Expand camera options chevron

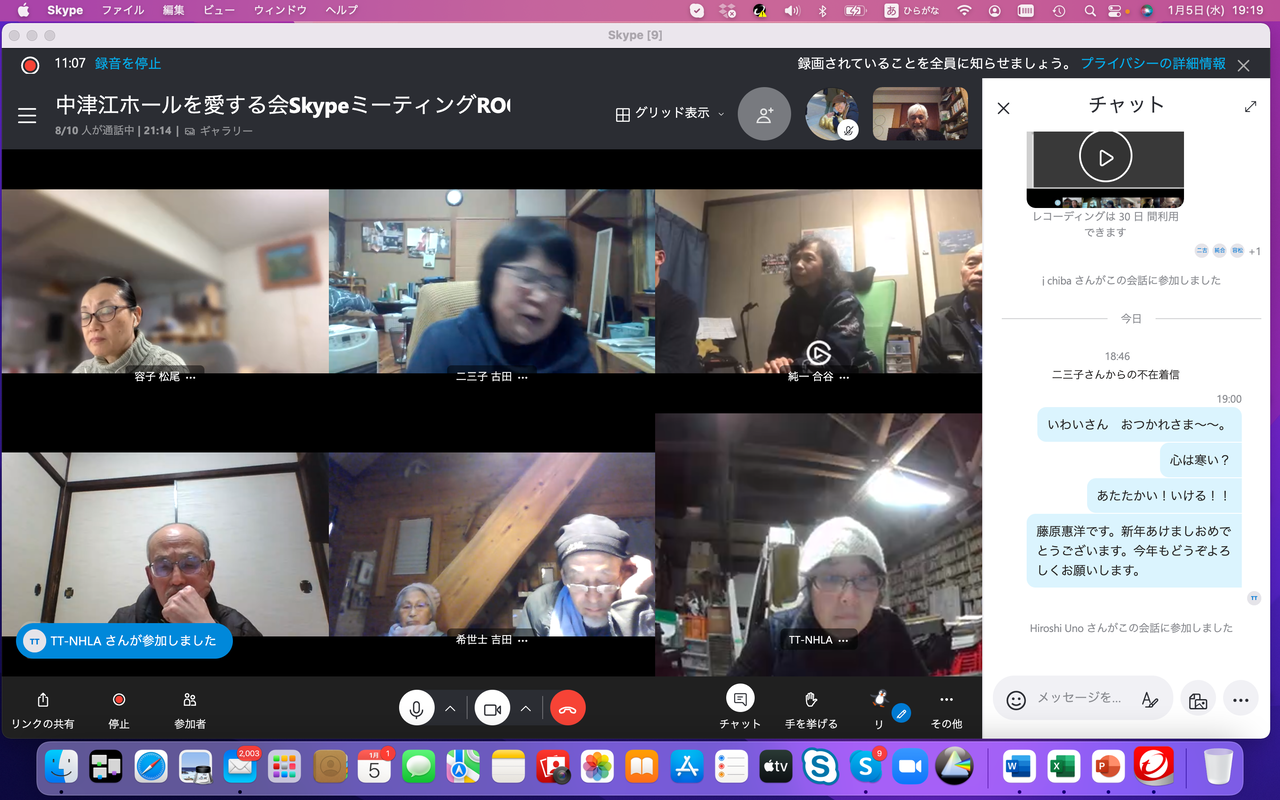[526, 708]
